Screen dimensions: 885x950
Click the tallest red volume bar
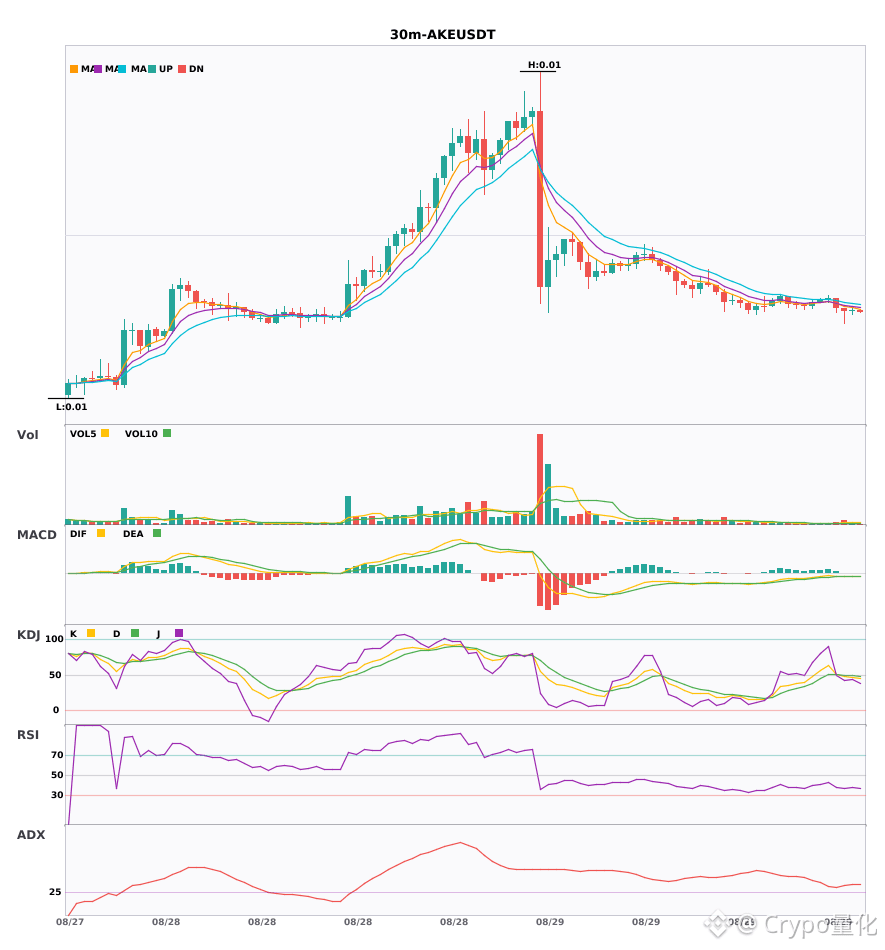540,479
